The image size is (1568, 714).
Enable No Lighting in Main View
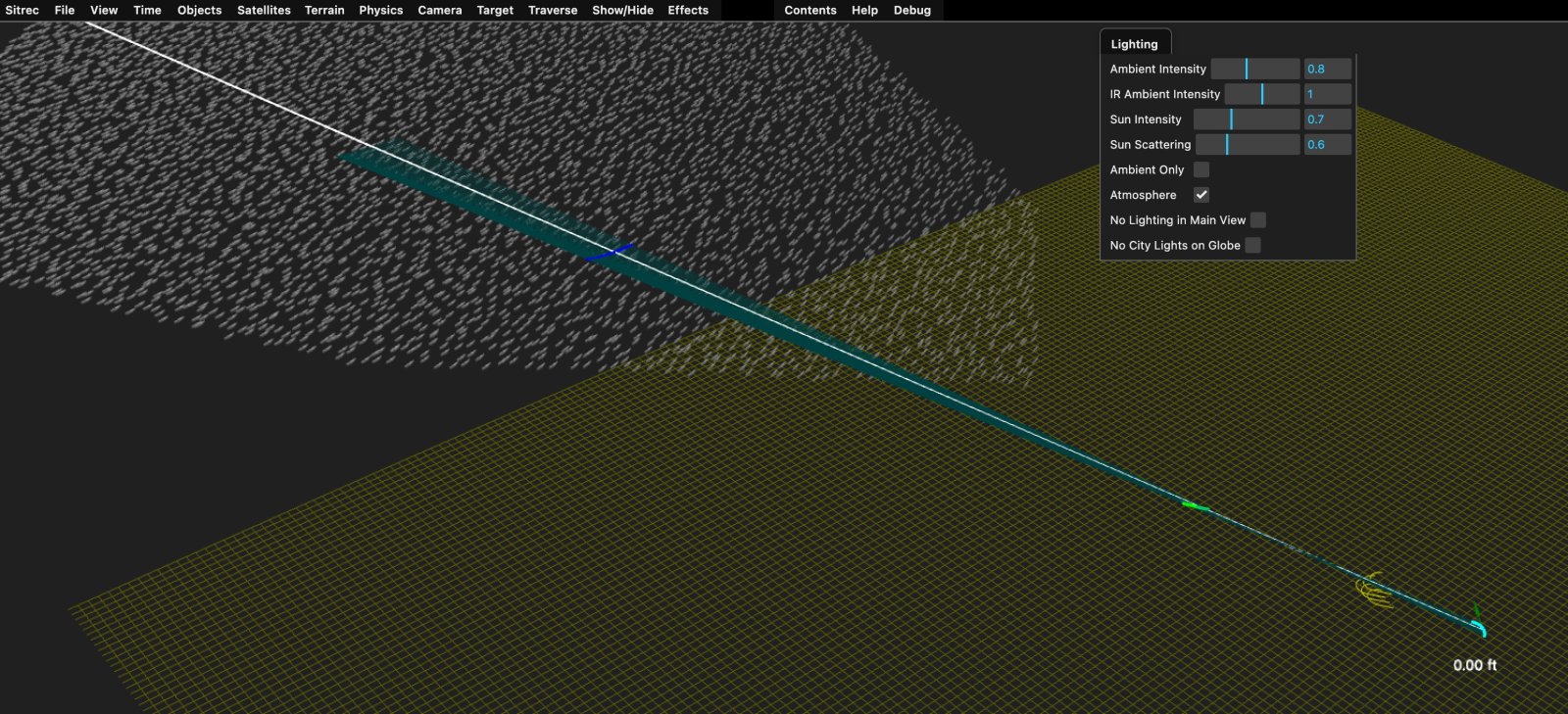[x=1258, y=220]
